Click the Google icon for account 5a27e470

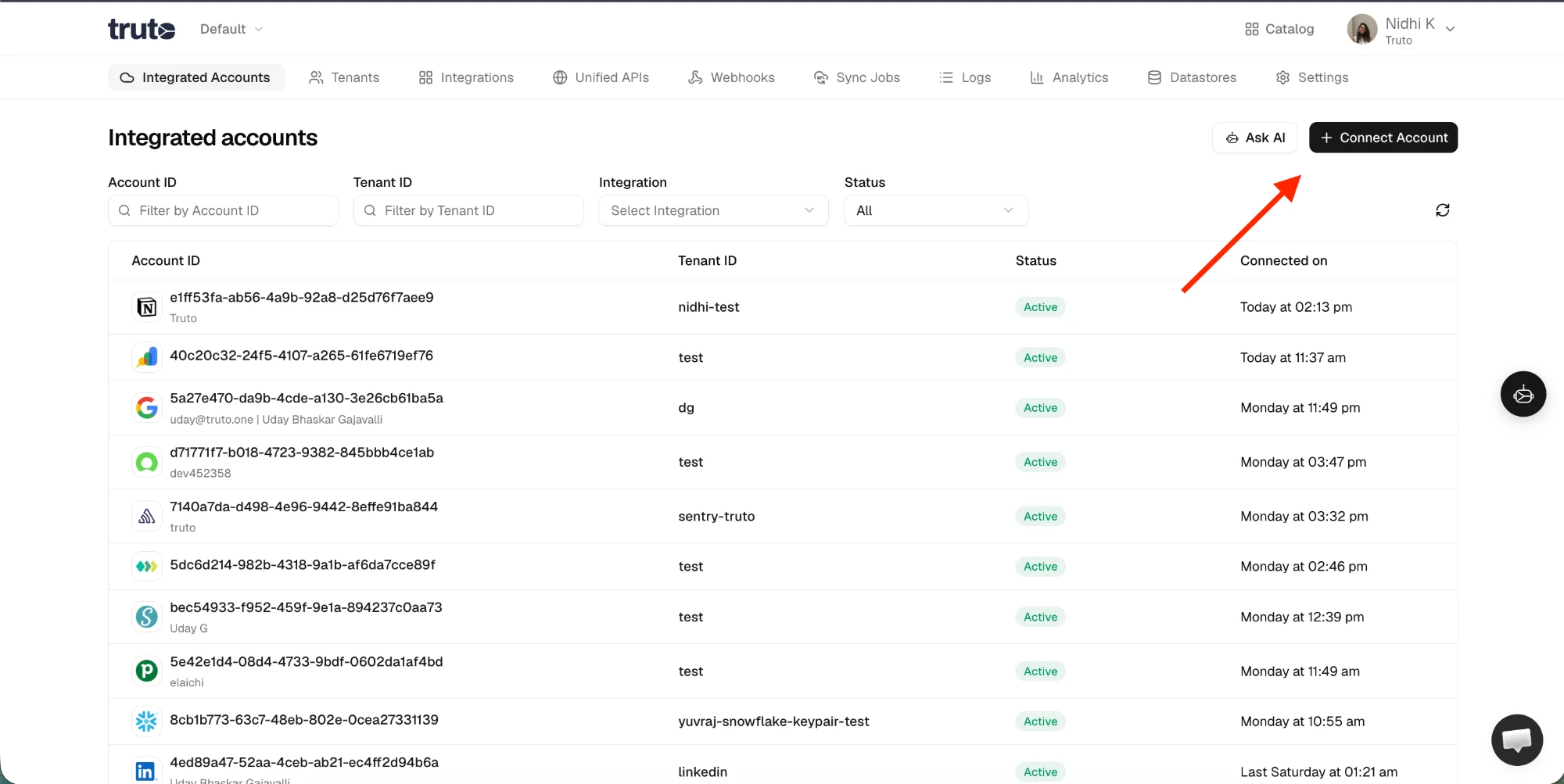(147, 407)
